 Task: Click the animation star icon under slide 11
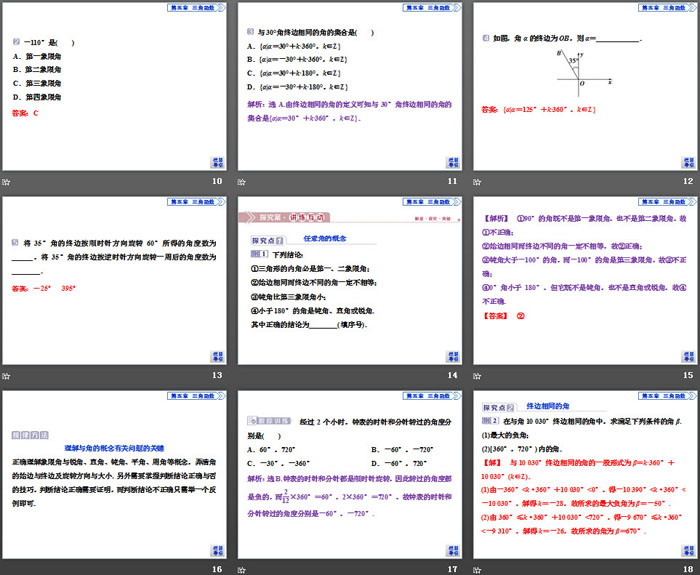pos(242,181)
